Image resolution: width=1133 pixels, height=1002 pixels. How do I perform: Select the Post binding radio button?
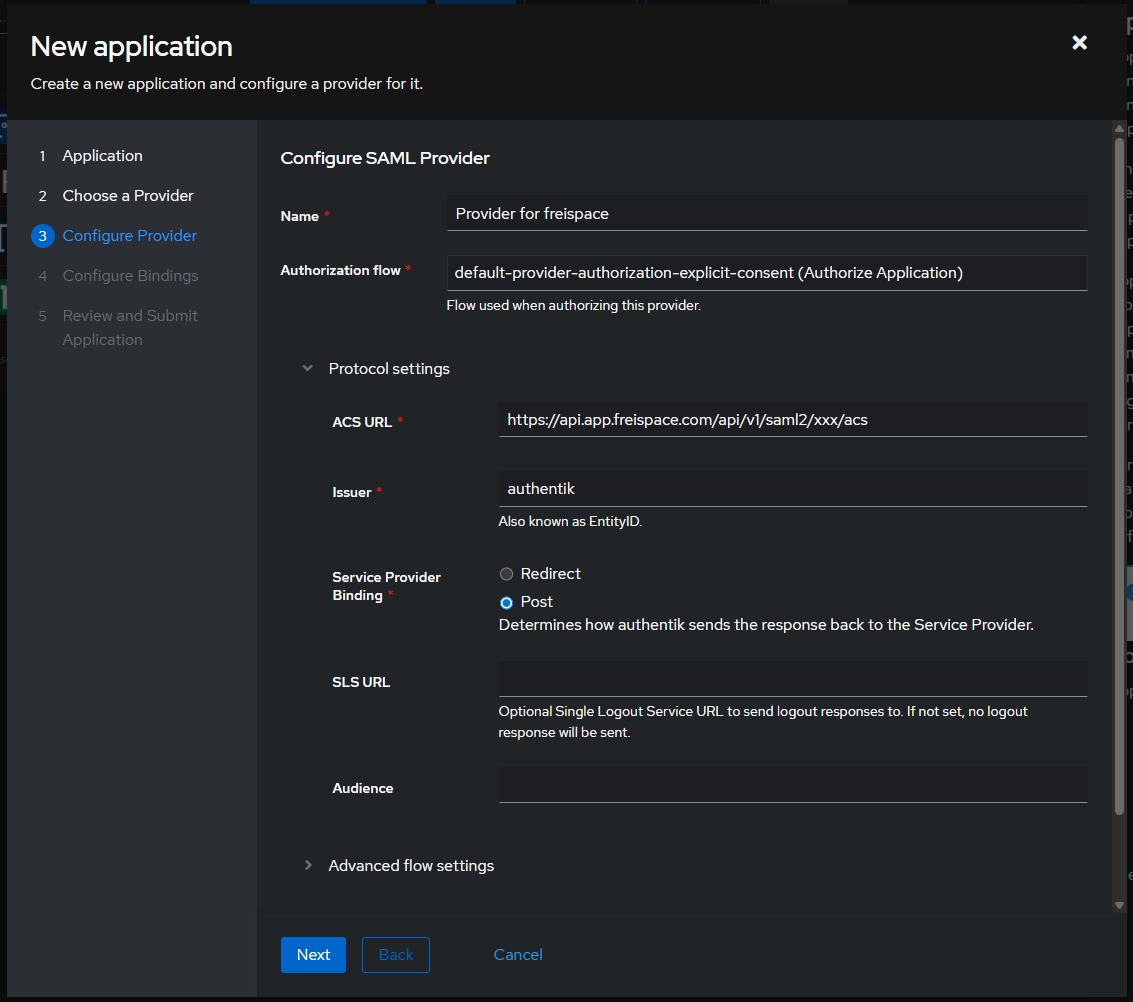point(506,602)
